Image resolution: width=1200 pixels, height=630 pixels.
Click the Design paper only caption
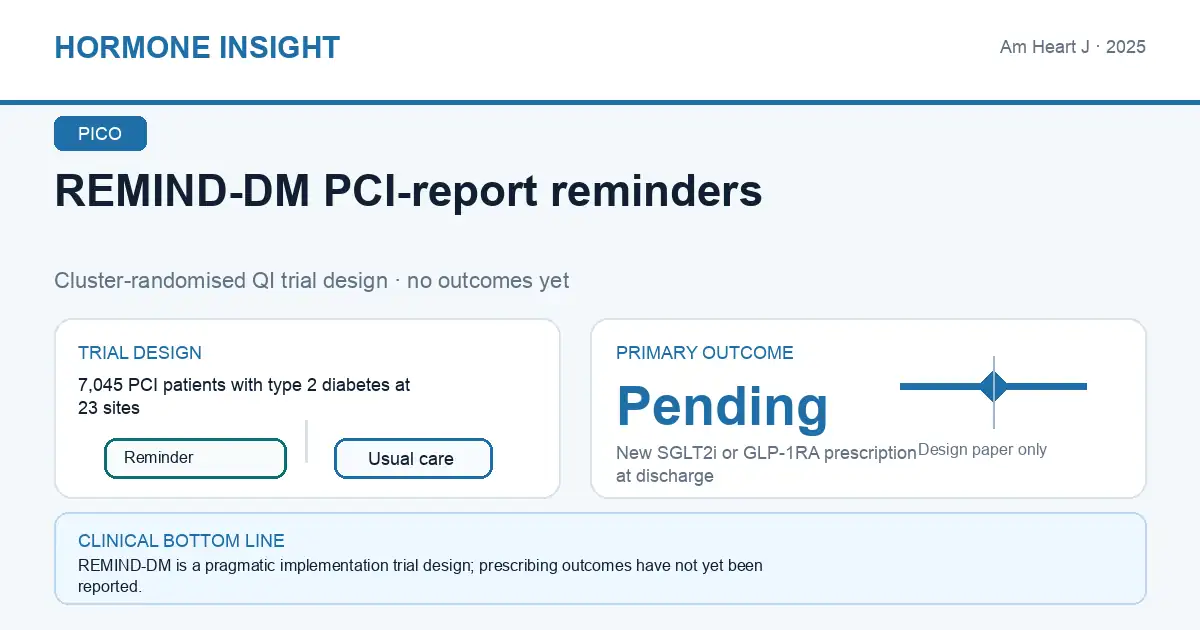(982, 450)
